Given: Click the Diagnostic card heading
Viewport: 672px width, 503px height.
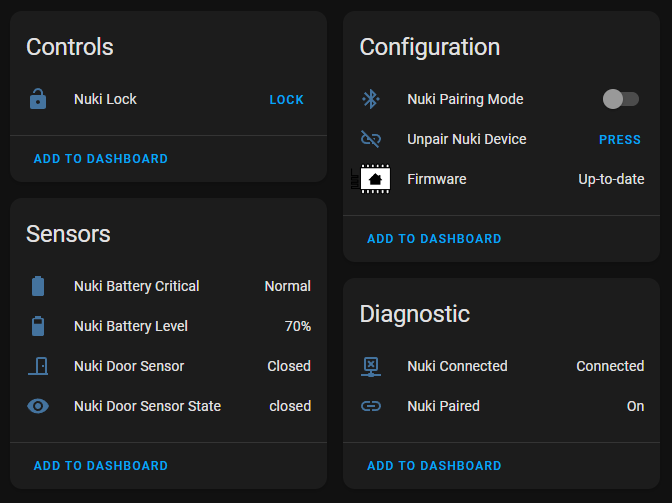Looking at the screenshot, I should point(414,314).
